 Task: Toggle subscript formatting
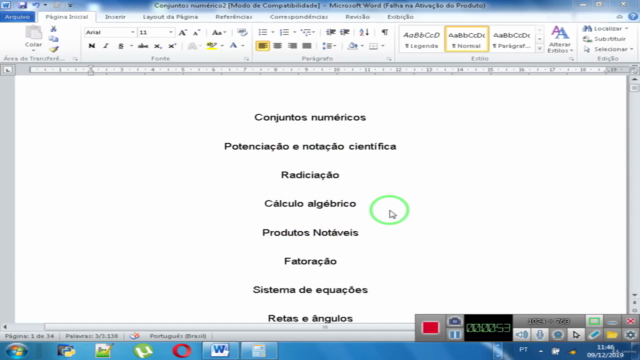(158, 46)
